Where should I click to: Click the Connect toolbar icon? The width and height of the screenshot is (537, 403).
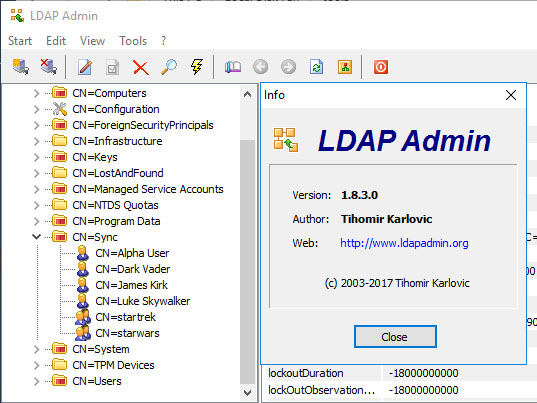point(21,67)
